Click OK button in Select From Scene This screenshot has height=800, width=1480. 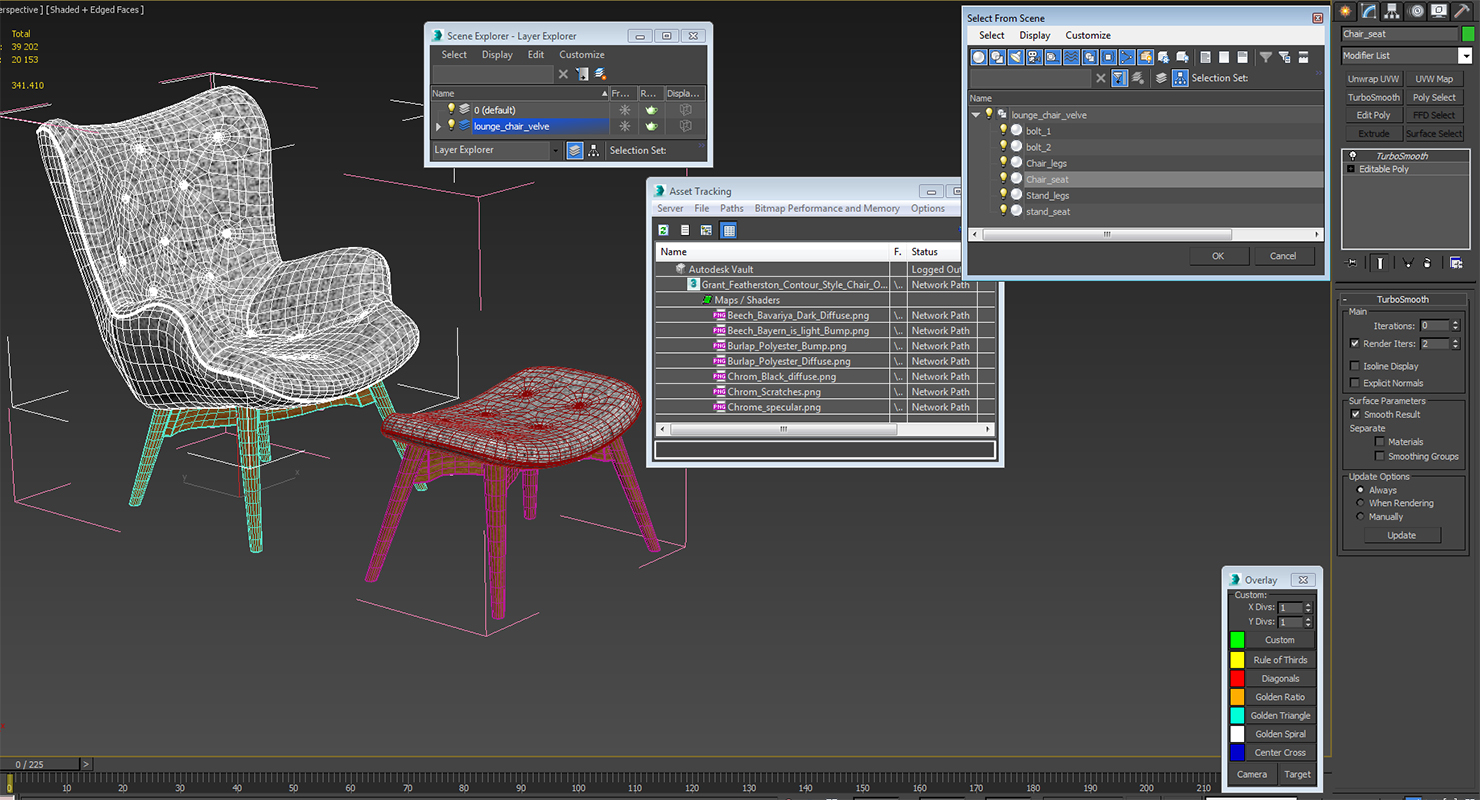pos(1218,256)
